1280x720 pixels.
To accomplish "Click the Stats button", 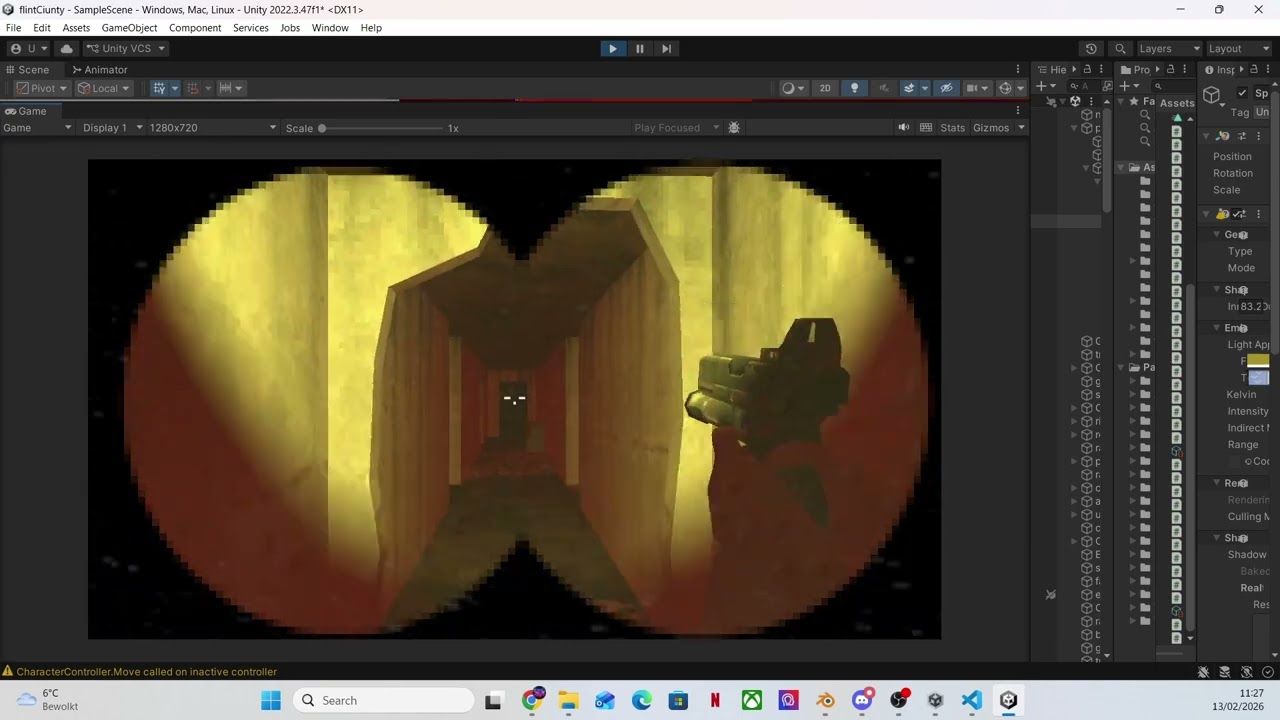I will coord(953,128).
